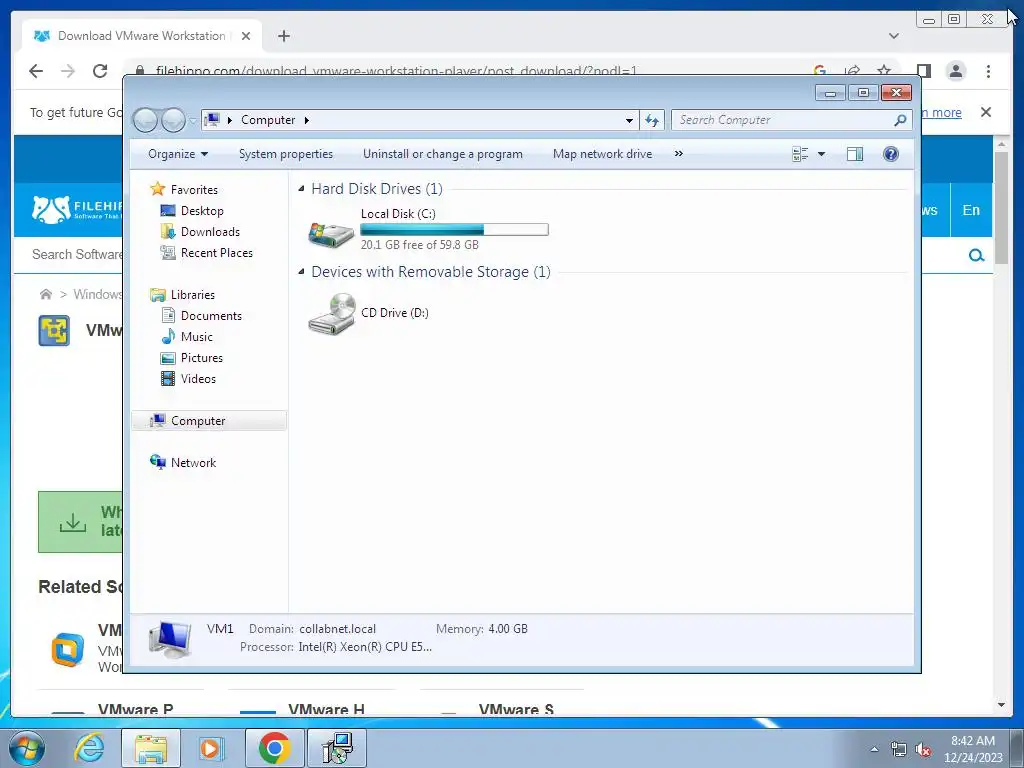Screen dimensions: 1024x768
Task: Reload the Chrome page
Action: pos(100,71)
